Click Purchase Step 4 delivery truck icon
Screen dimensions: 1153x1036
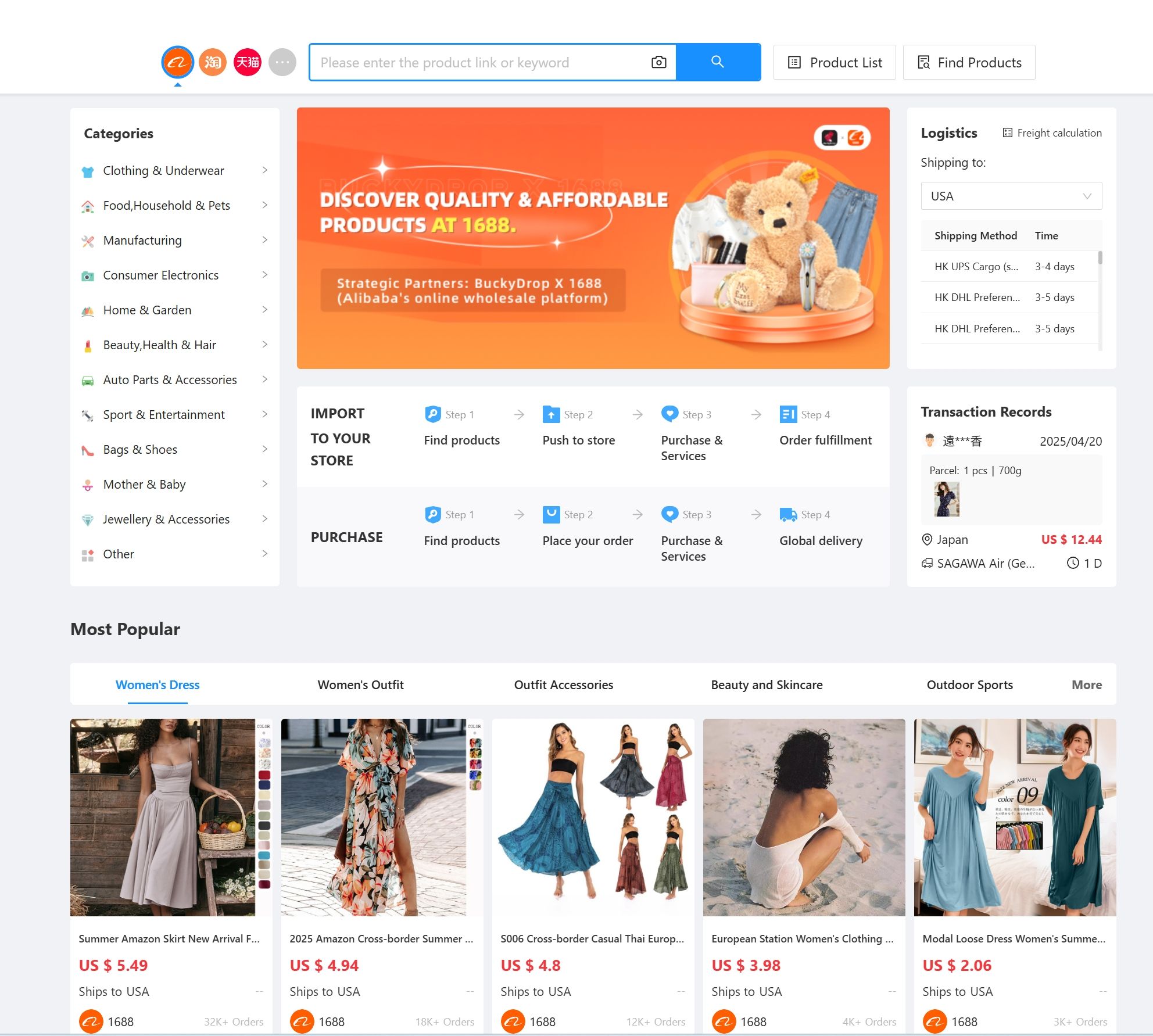(x=788, y=514)
